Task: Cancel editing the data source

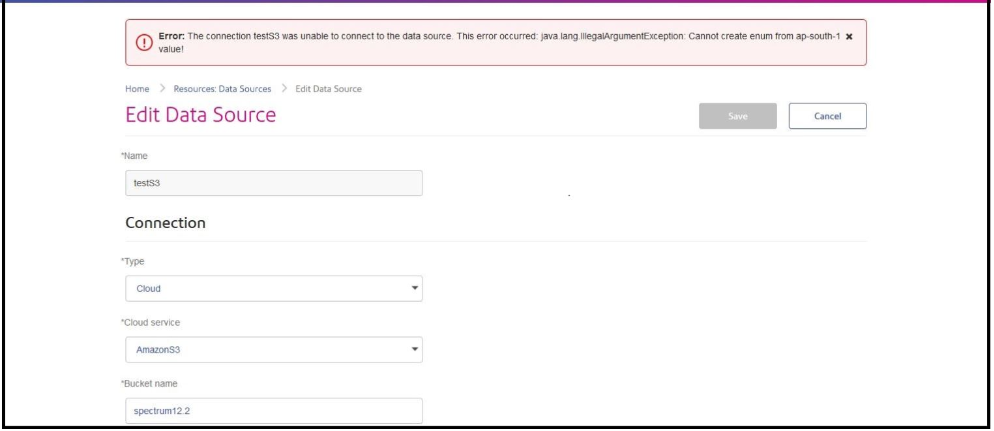Action: [827, 116]
